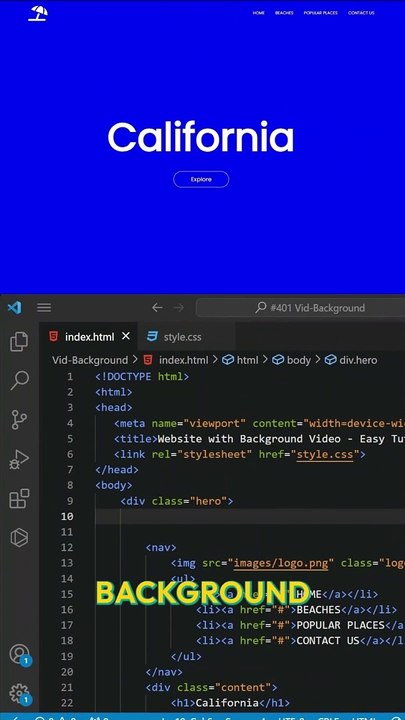Close the index.html tab

[x=126, y=336]
